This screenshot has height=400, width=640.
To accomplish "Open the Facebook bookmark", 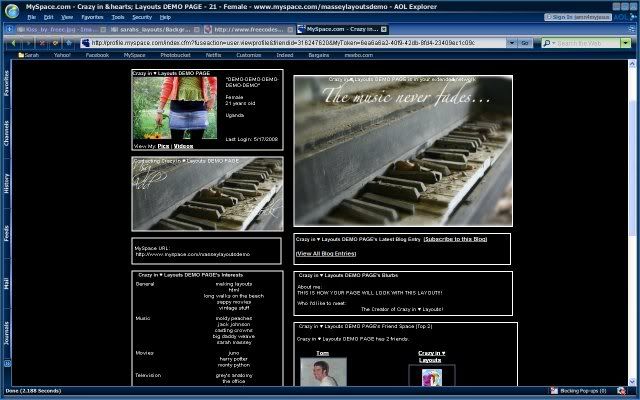I will [x=97, y=55].
